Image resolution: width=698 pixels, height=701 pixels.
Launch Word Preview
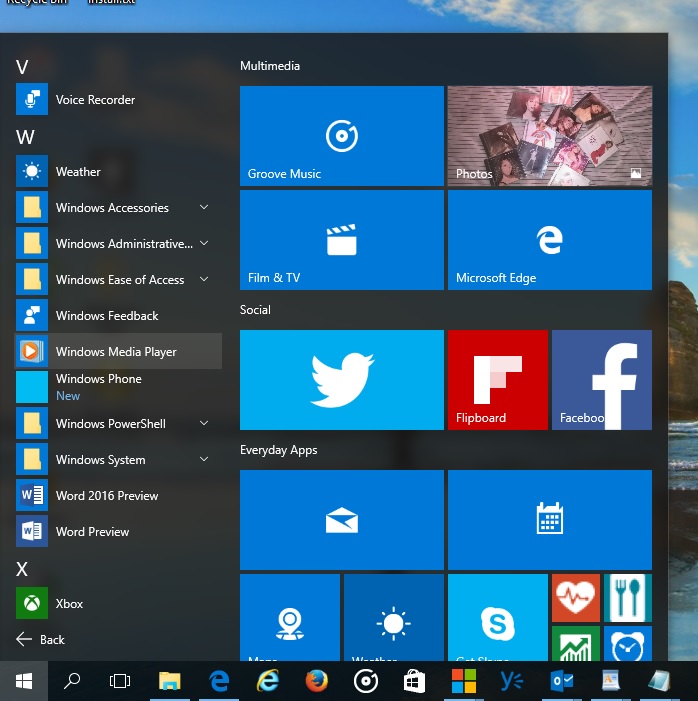tap(118, 532)
